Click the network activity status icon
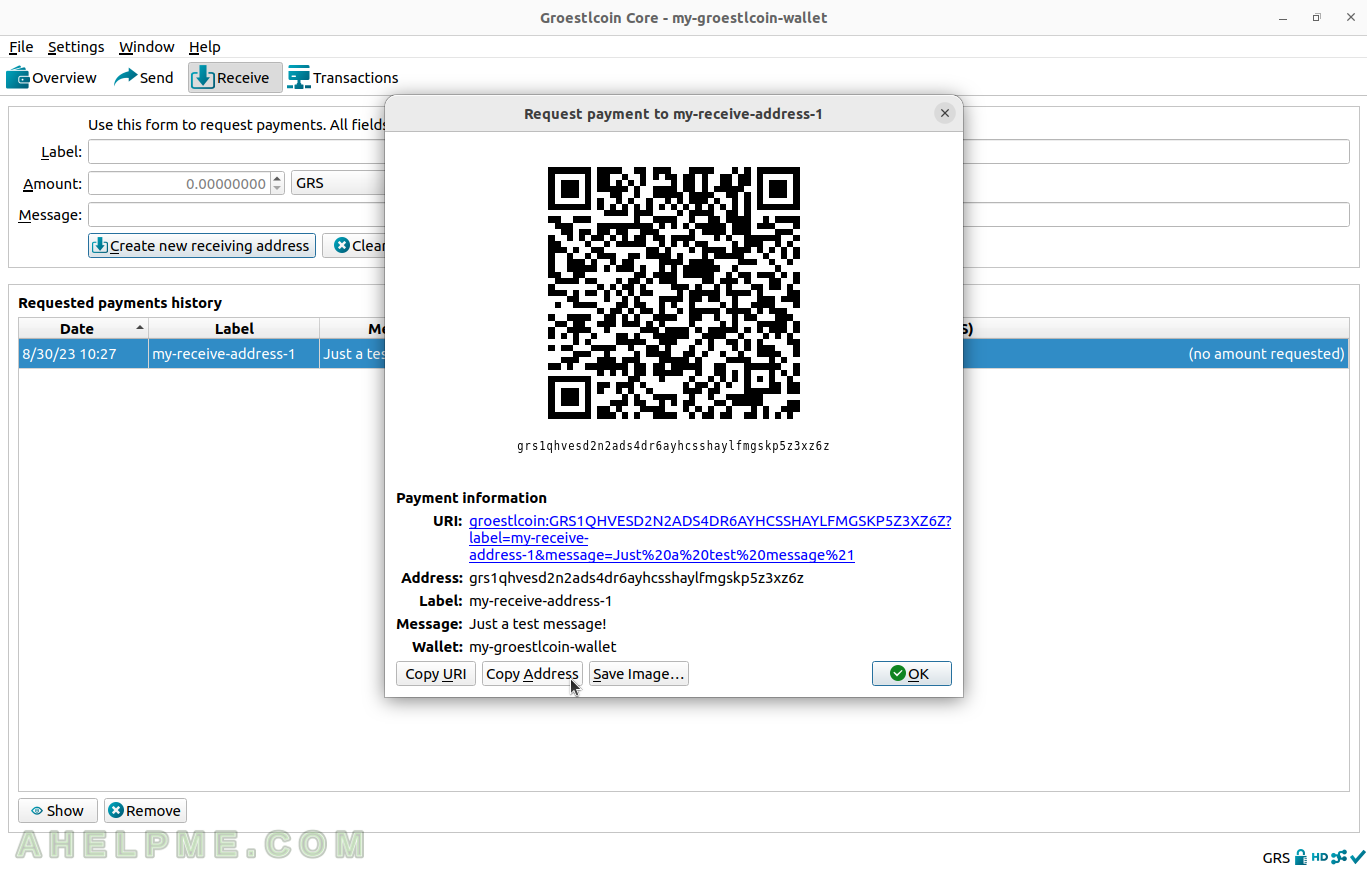 click(1338, 857)
